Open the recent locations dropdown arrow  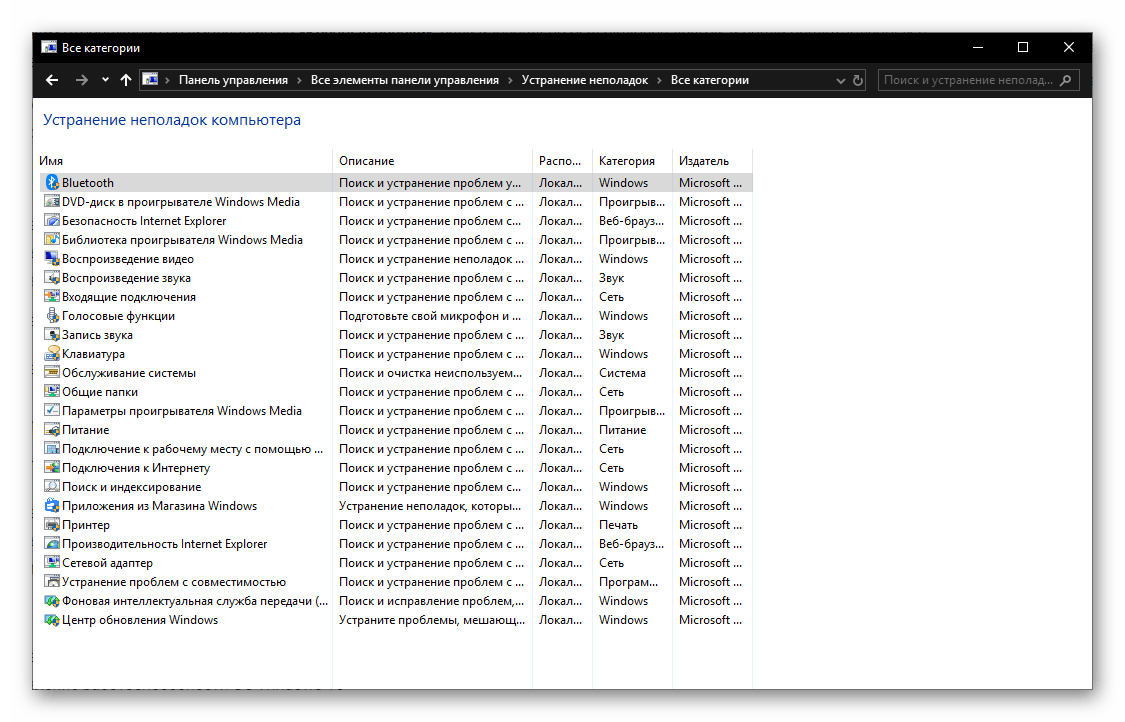tap(105, 80)
